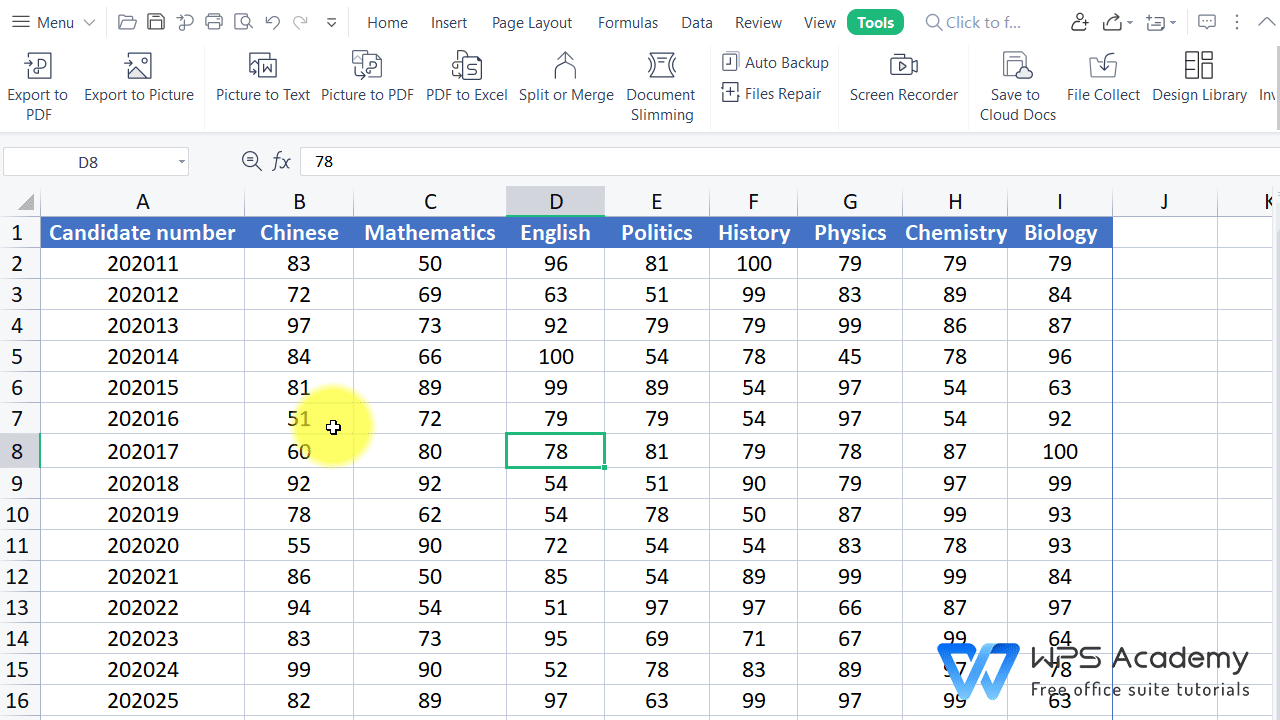Open the Name Box dropdown
Image resolution: width=1280 pixels, height=720 pixels.
tap(180, 161)
